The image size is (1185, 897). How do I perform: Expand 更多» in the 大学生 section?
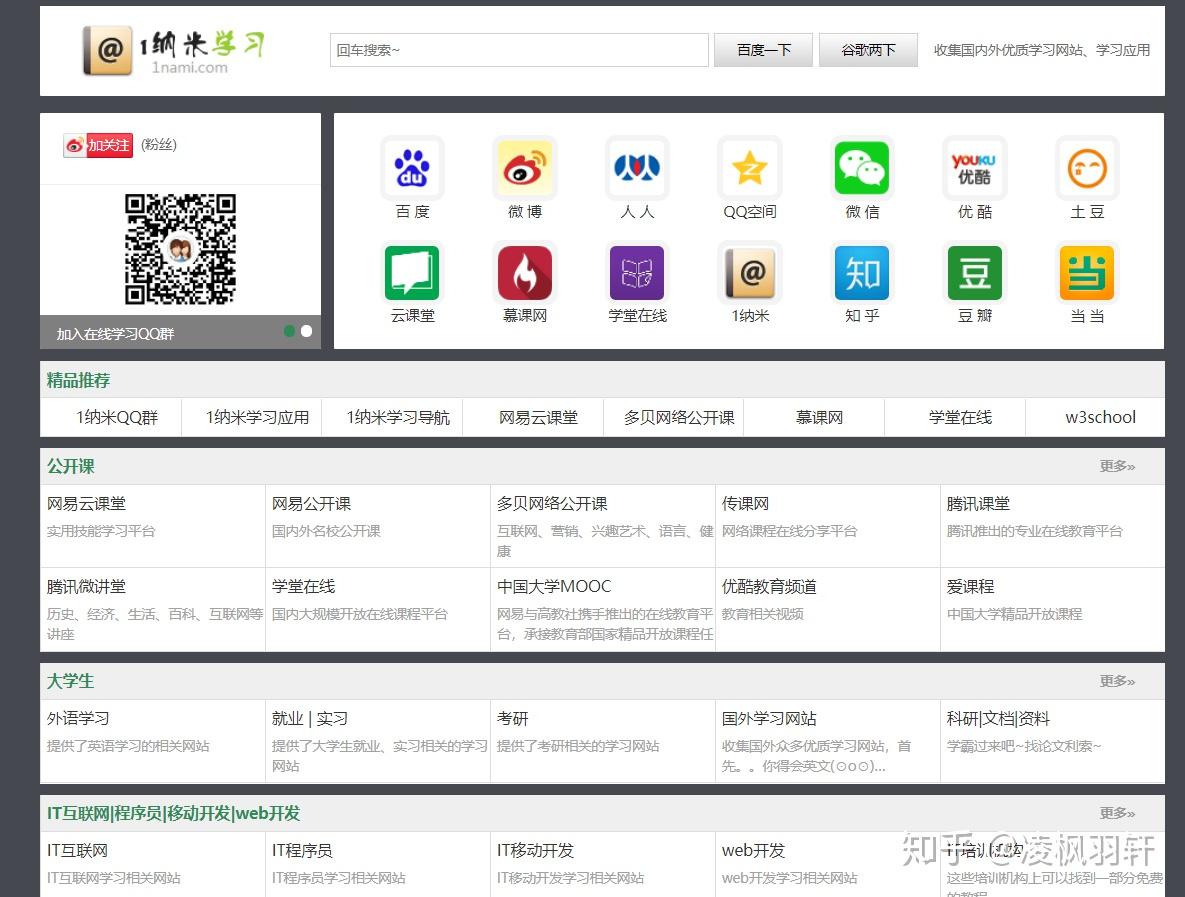pyautogui.click(x=1117, y=681)
